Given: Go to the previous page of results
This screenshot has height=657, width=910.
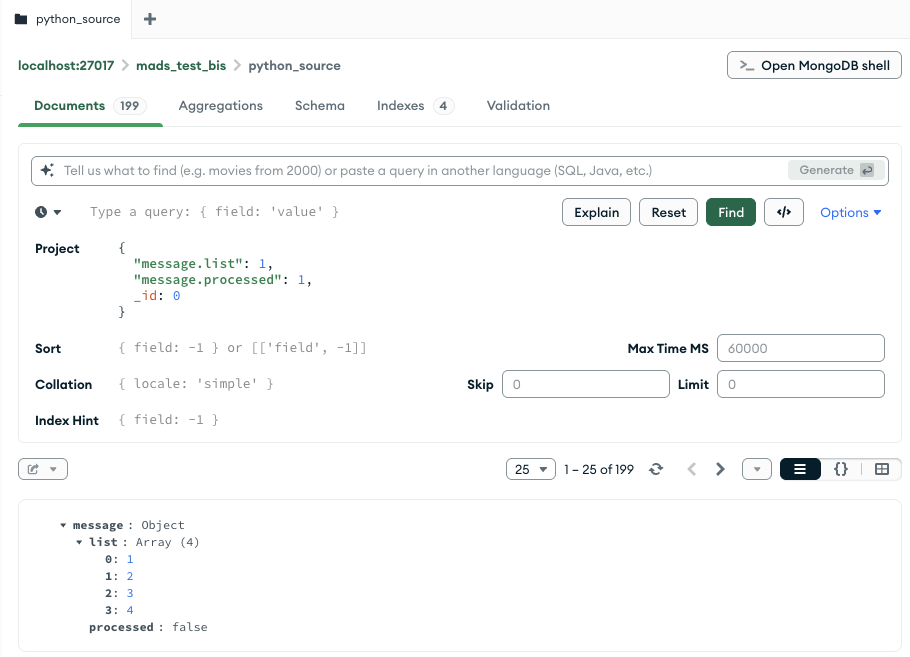Looking at the screenshot, I should [691, 469].
